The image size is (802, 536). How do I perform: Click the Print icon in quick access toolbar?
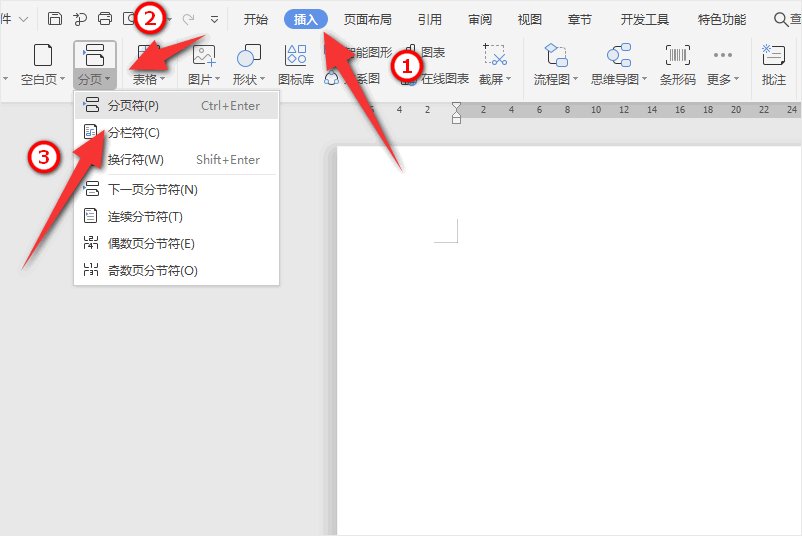click(105, 19)
